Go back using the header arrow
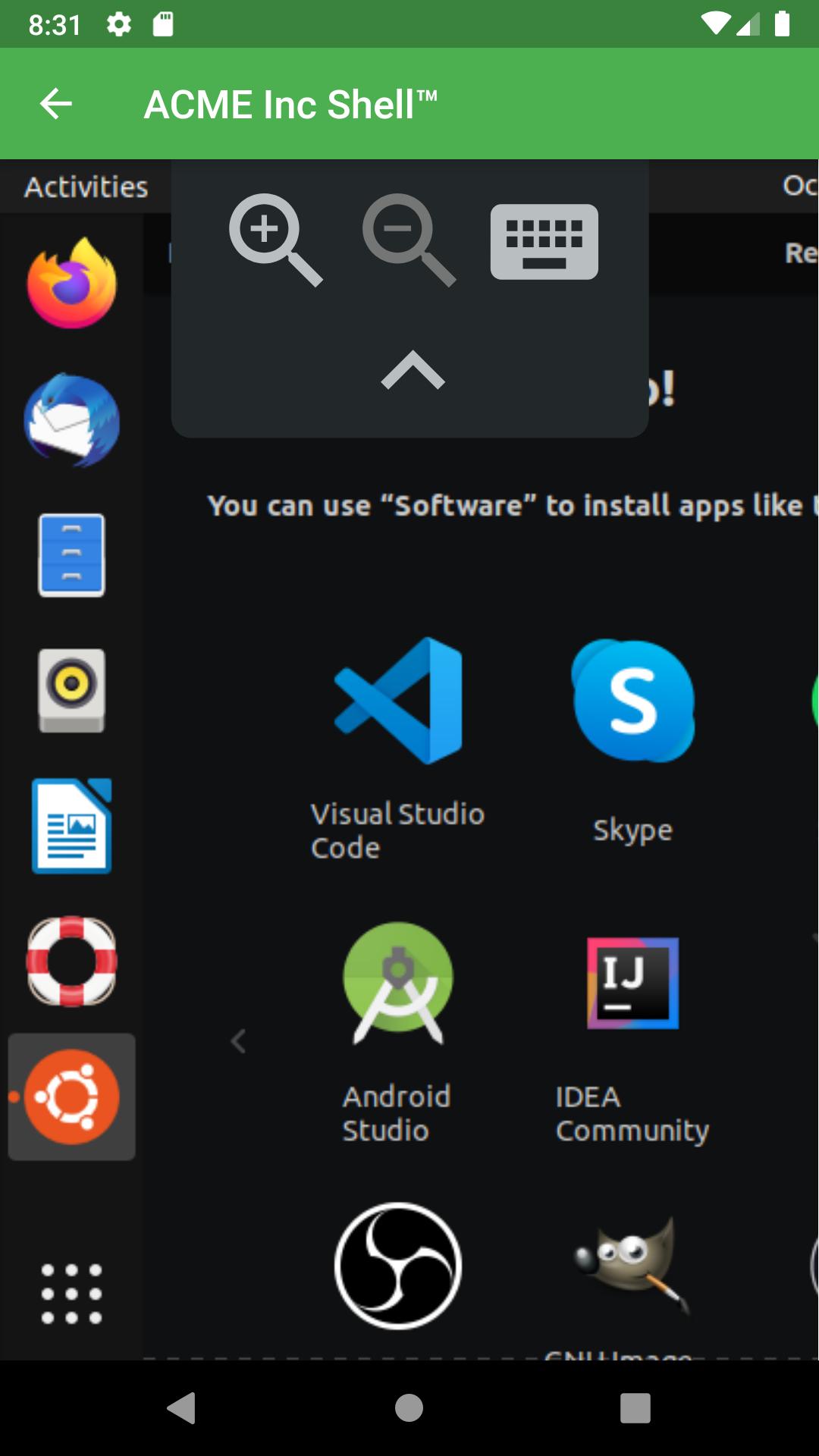The image size is (819, 1456). click(56, 104)
